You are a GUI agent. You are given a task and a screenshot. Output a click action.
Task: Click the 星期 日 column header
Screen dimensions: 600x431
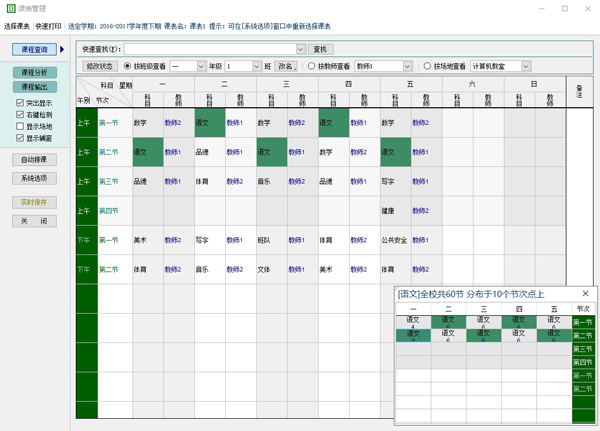(x=535, y=84)
